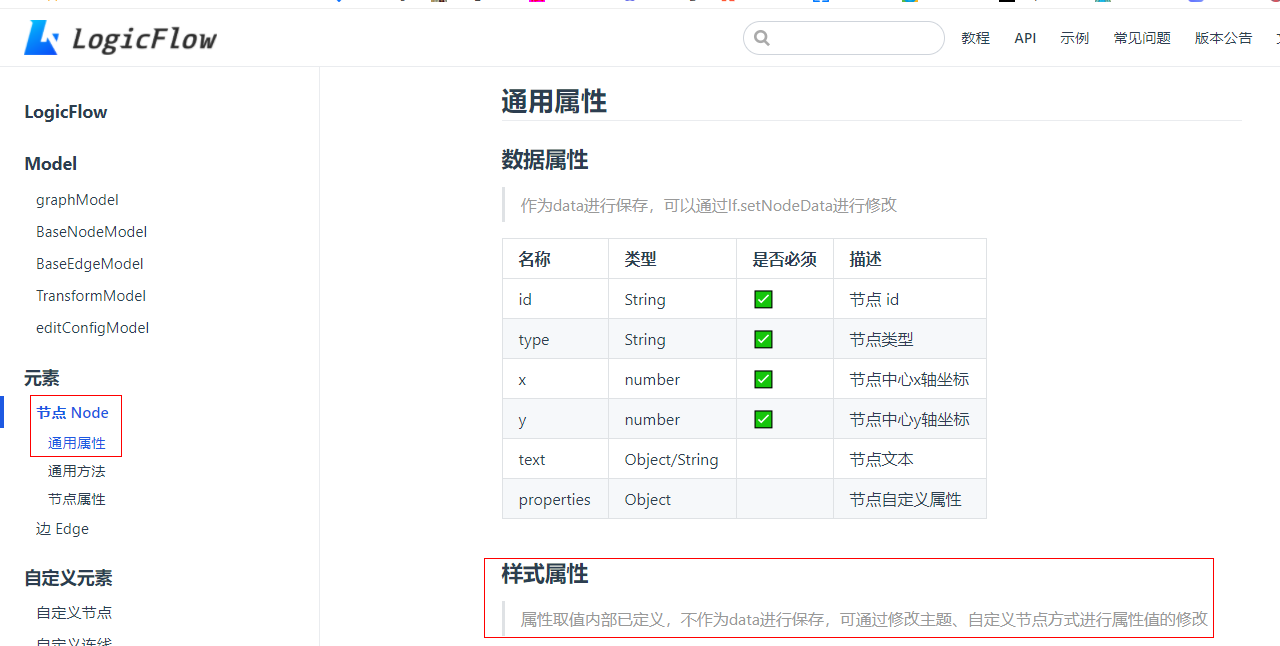
Task: Open the 常见问题 page
Action: [x=1141, y=38]
